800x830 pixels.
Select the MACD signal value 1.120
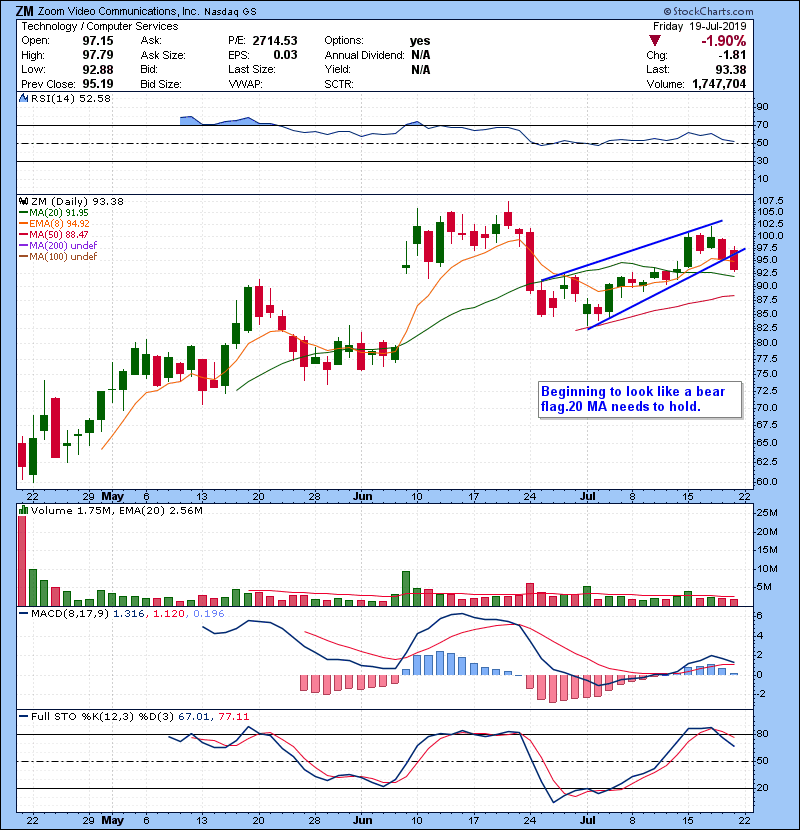pyautogui.click(x=168, y=614)
